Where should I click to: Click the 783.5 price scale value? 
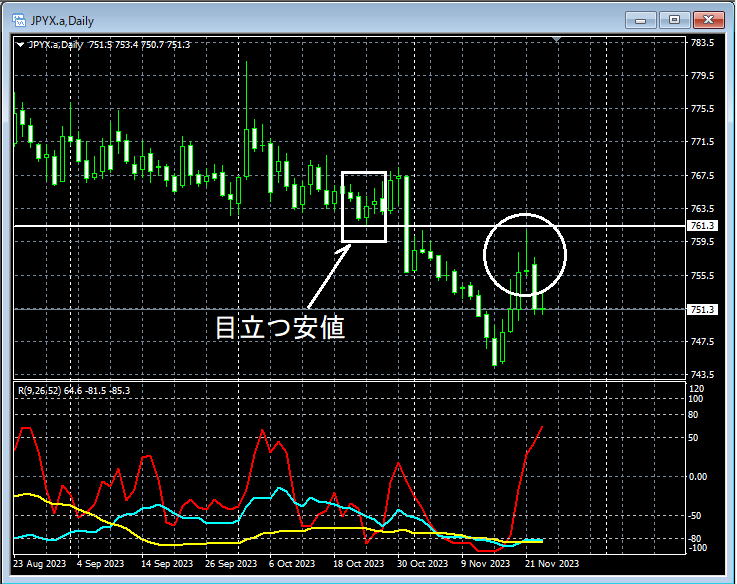(702, 43)
